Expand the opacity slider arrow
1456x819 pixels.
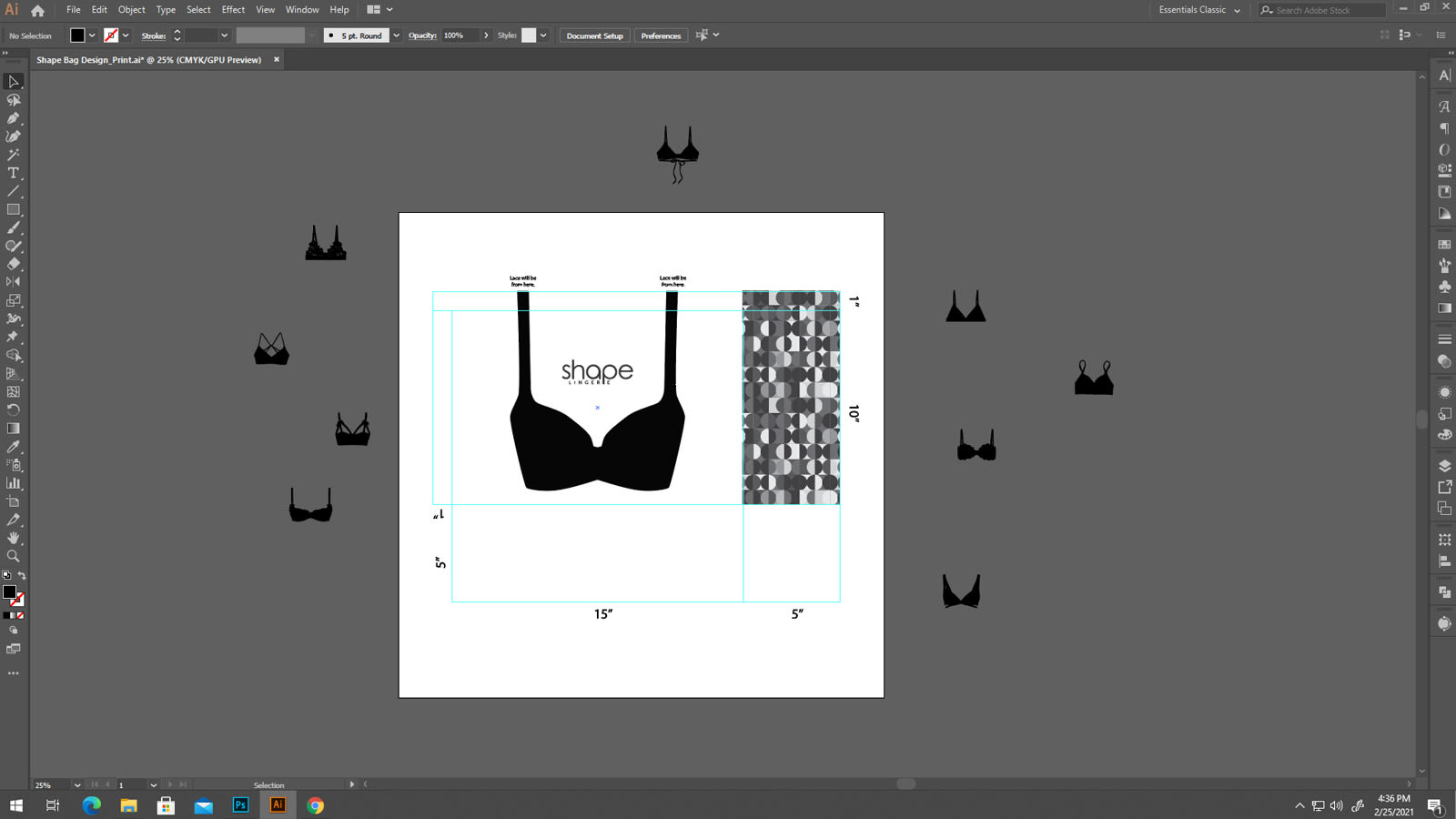[486, 35]
